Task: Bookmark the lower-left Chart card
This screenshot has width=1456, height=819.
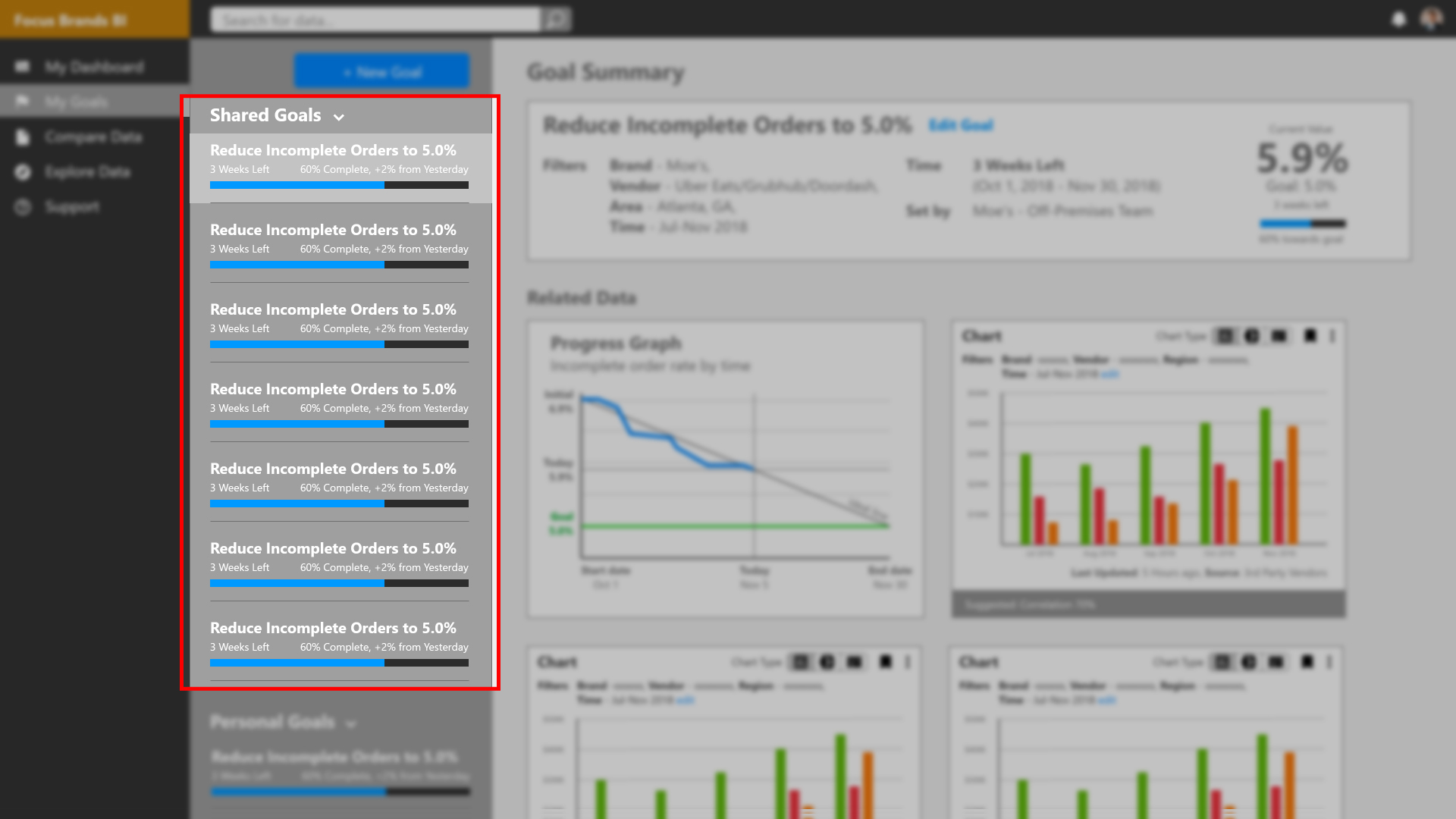Action: pyautogui.click(x=885, y=662)
